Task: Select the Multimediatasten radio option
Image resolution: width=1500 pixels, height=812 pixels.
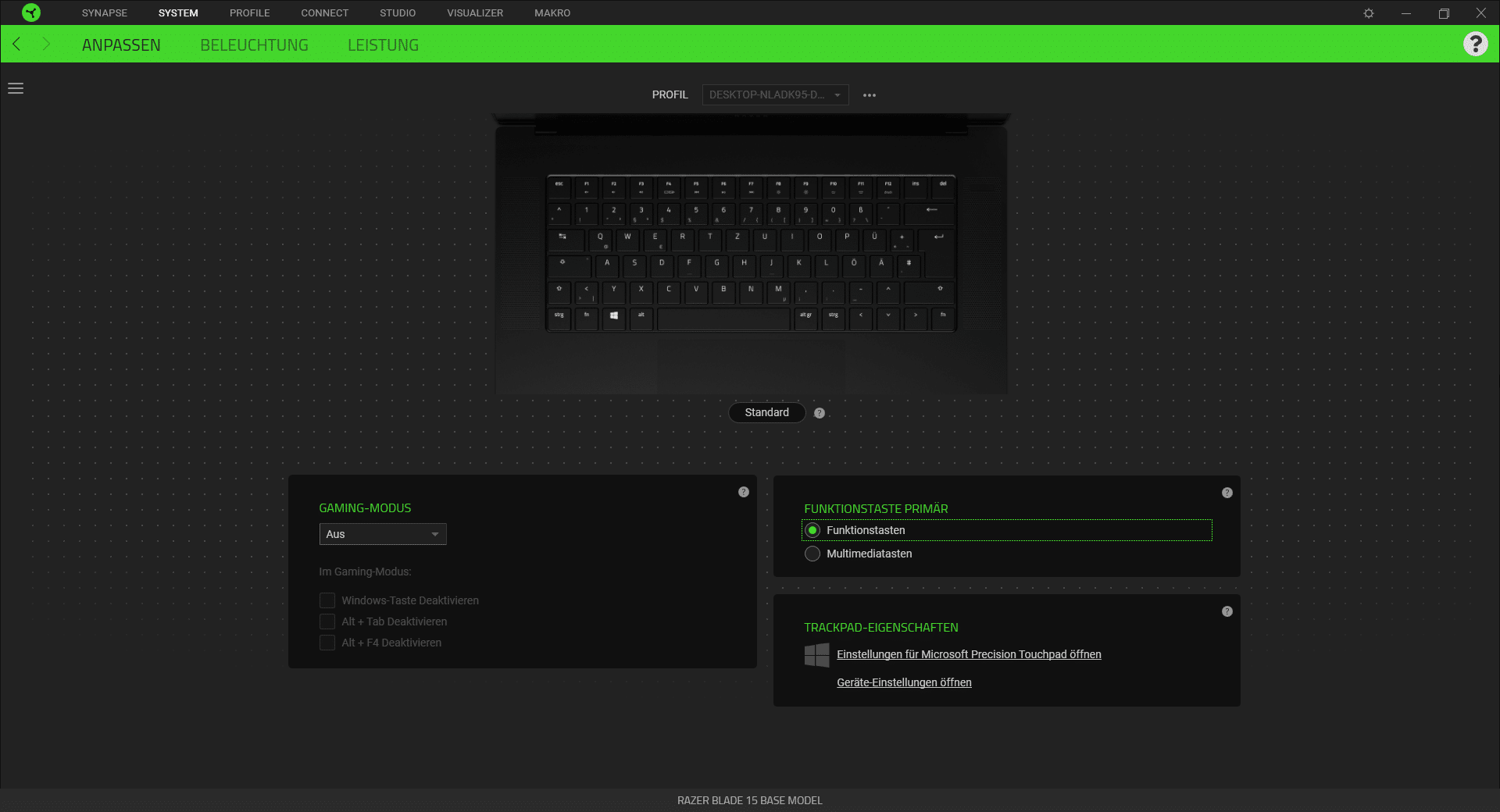Action: (x=812, y=554)
